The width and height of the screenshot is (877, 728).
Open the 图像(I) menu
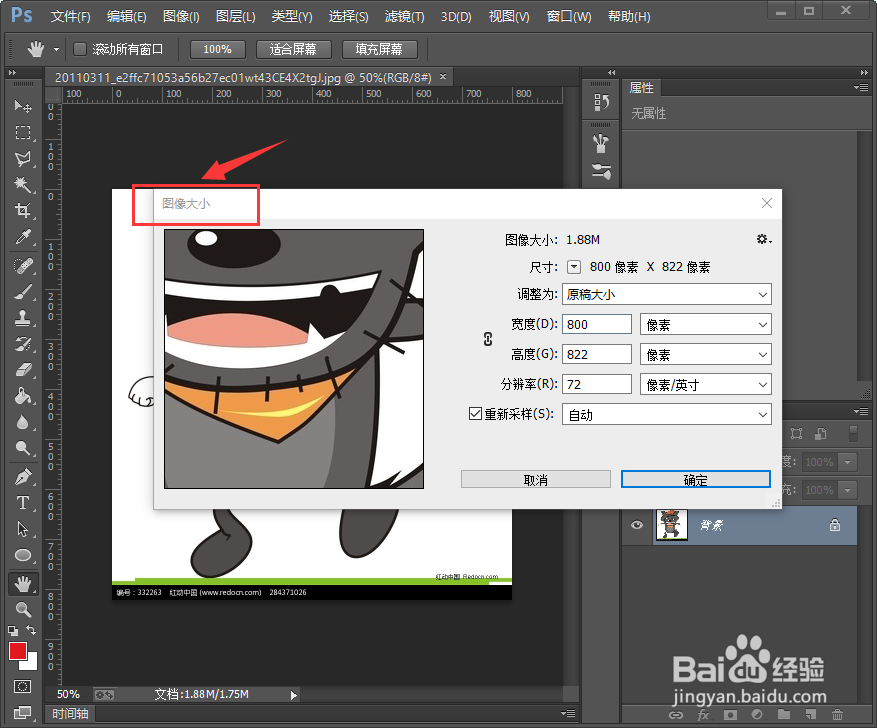click(181, 17)
